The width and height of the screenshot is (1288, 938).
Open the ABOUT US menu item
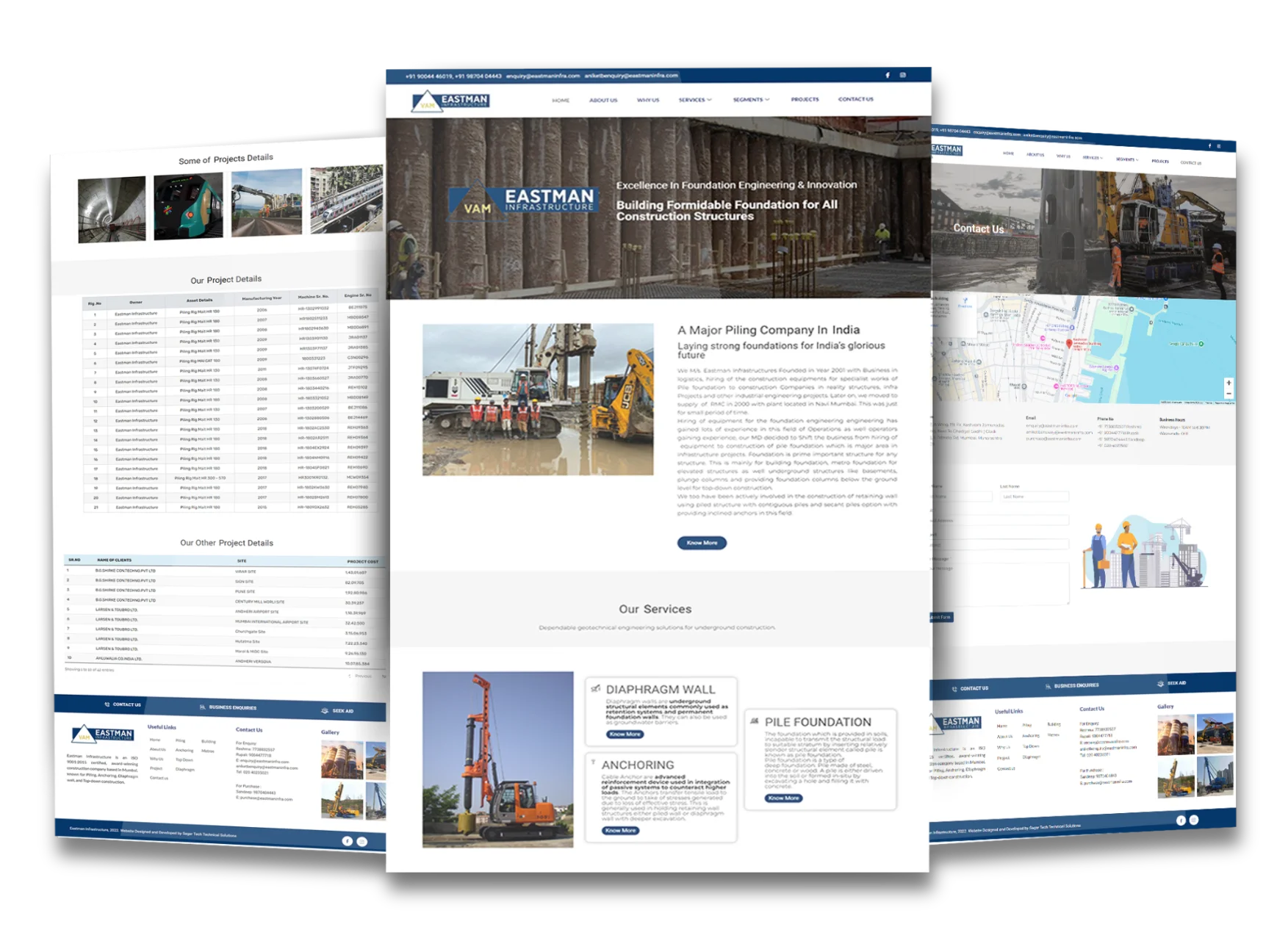click(603, 100)
